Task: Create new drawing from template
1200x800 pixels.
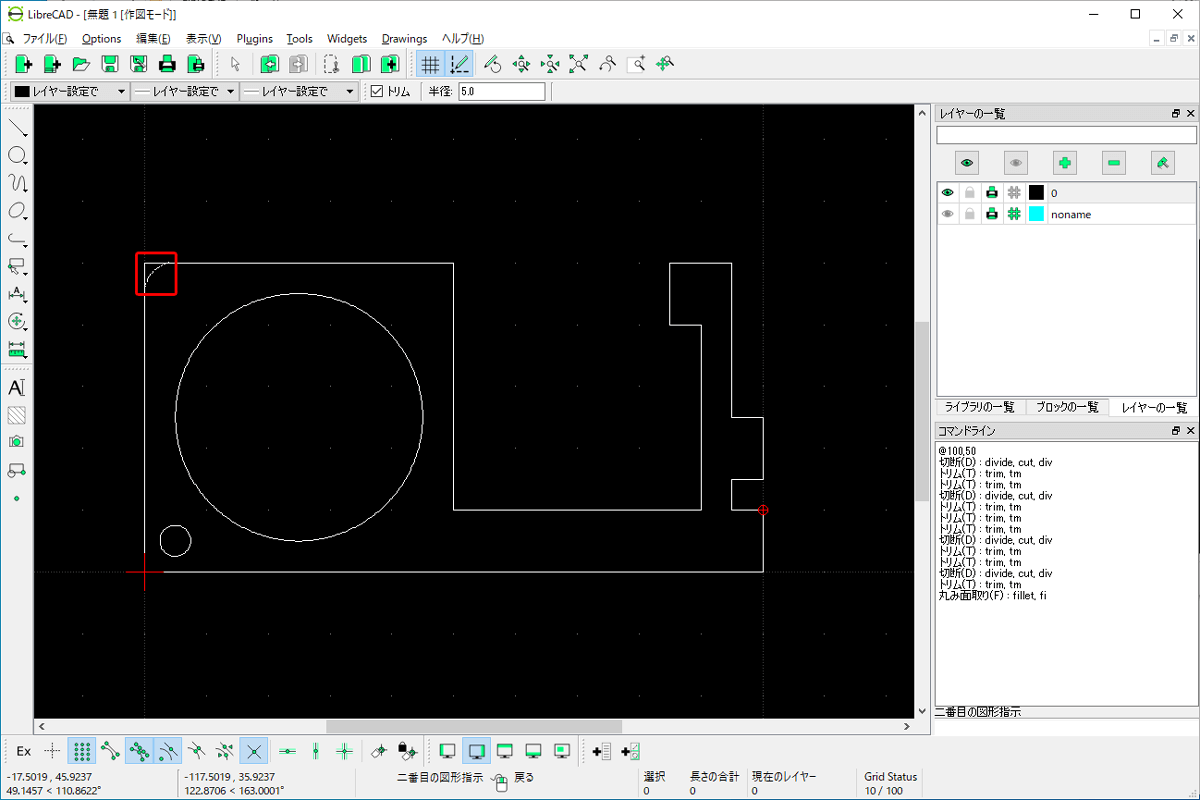Action: pyautogui.click(x=52, y=64)
